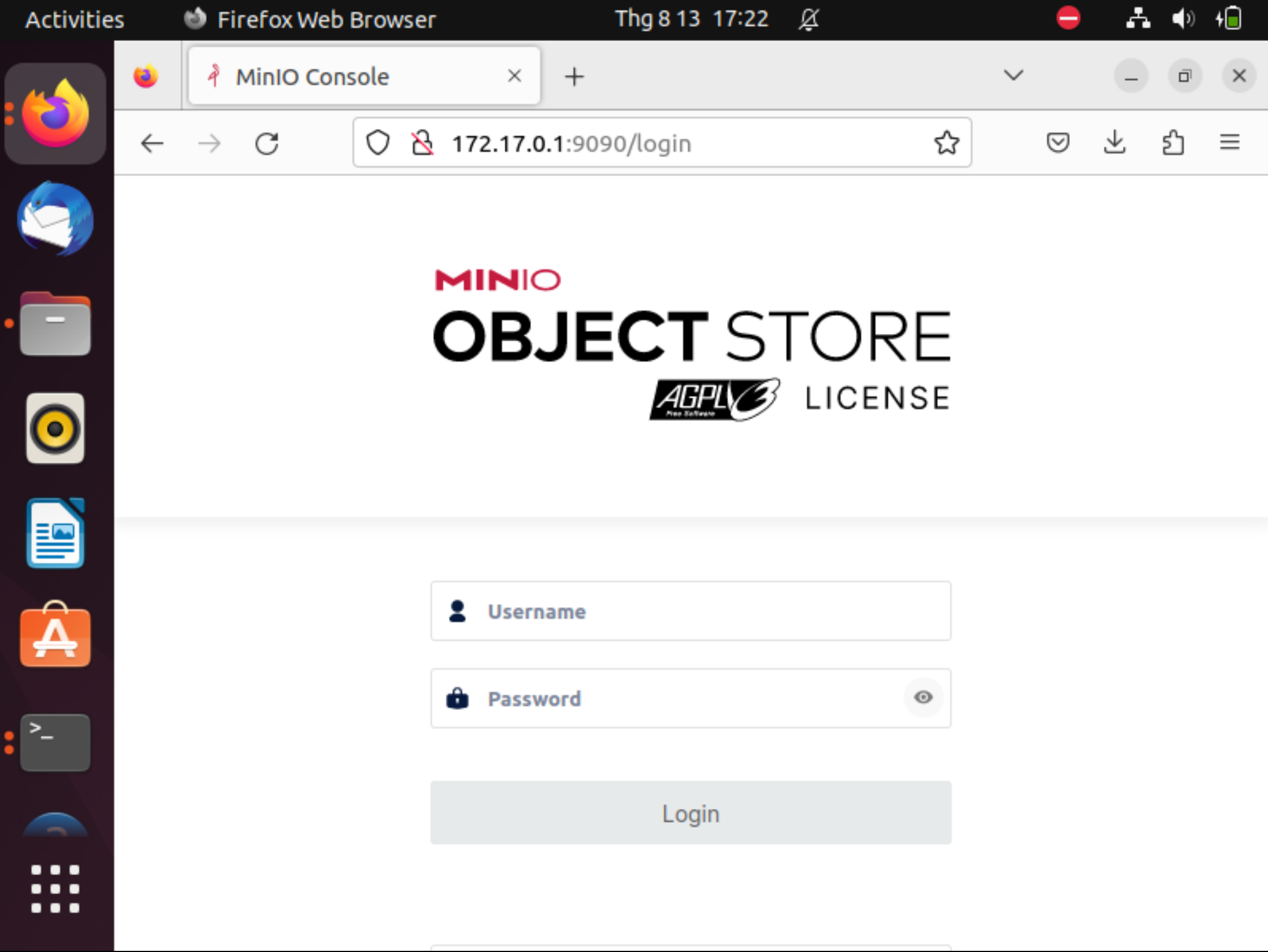The width and height of the screenshot is (1268, 952).
Task: Launch Terminal from the dock
Action: [55, 742]
